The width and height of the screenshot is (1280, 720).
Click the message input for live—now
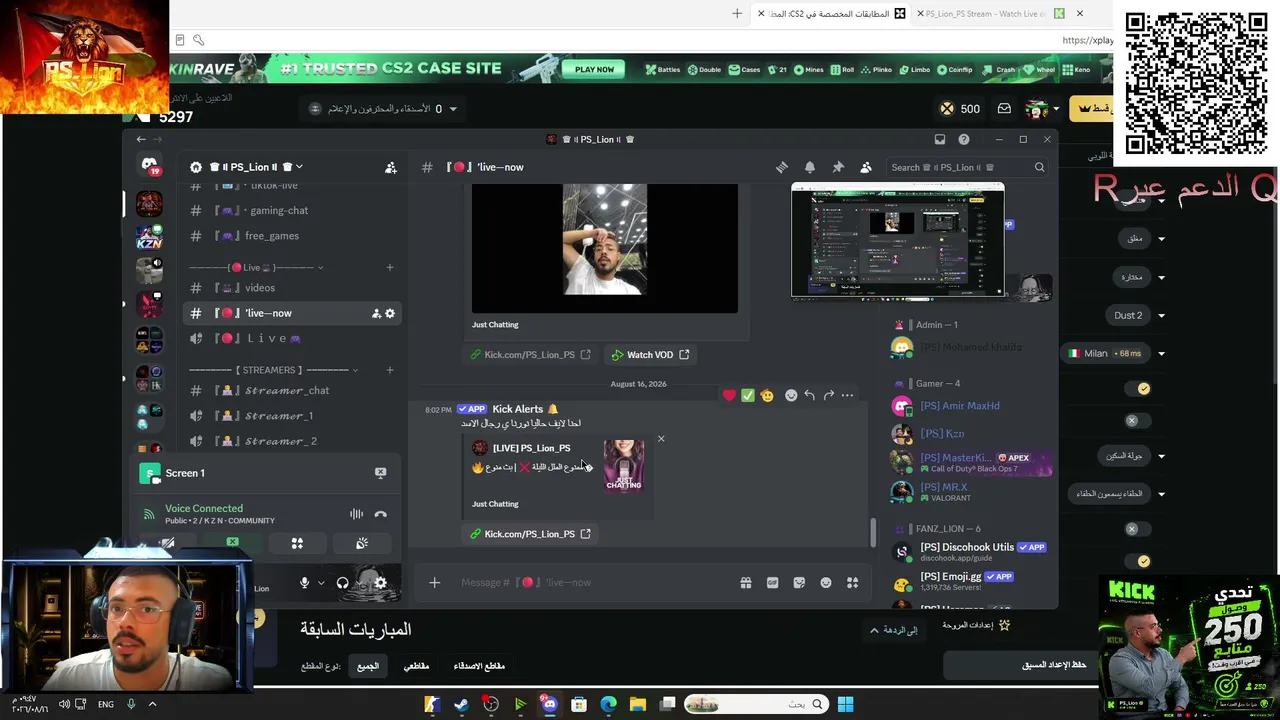595,582
